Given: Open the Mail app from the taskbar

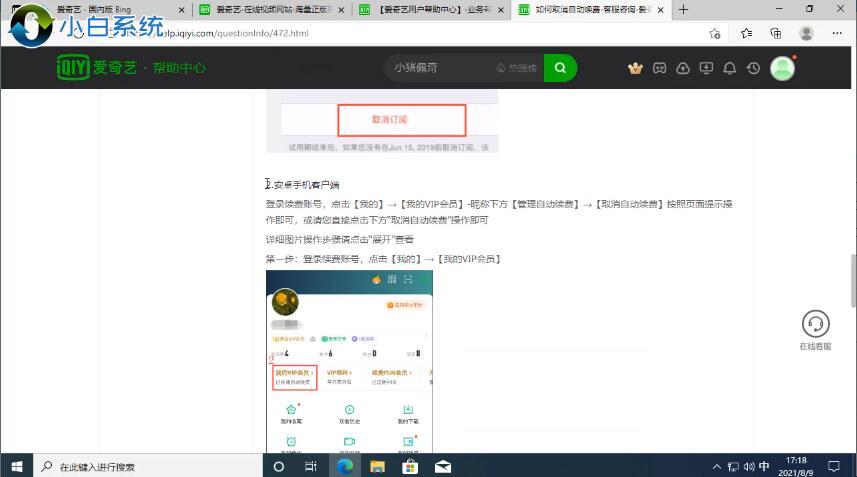Looking at the screenshot, I should 443,467.
